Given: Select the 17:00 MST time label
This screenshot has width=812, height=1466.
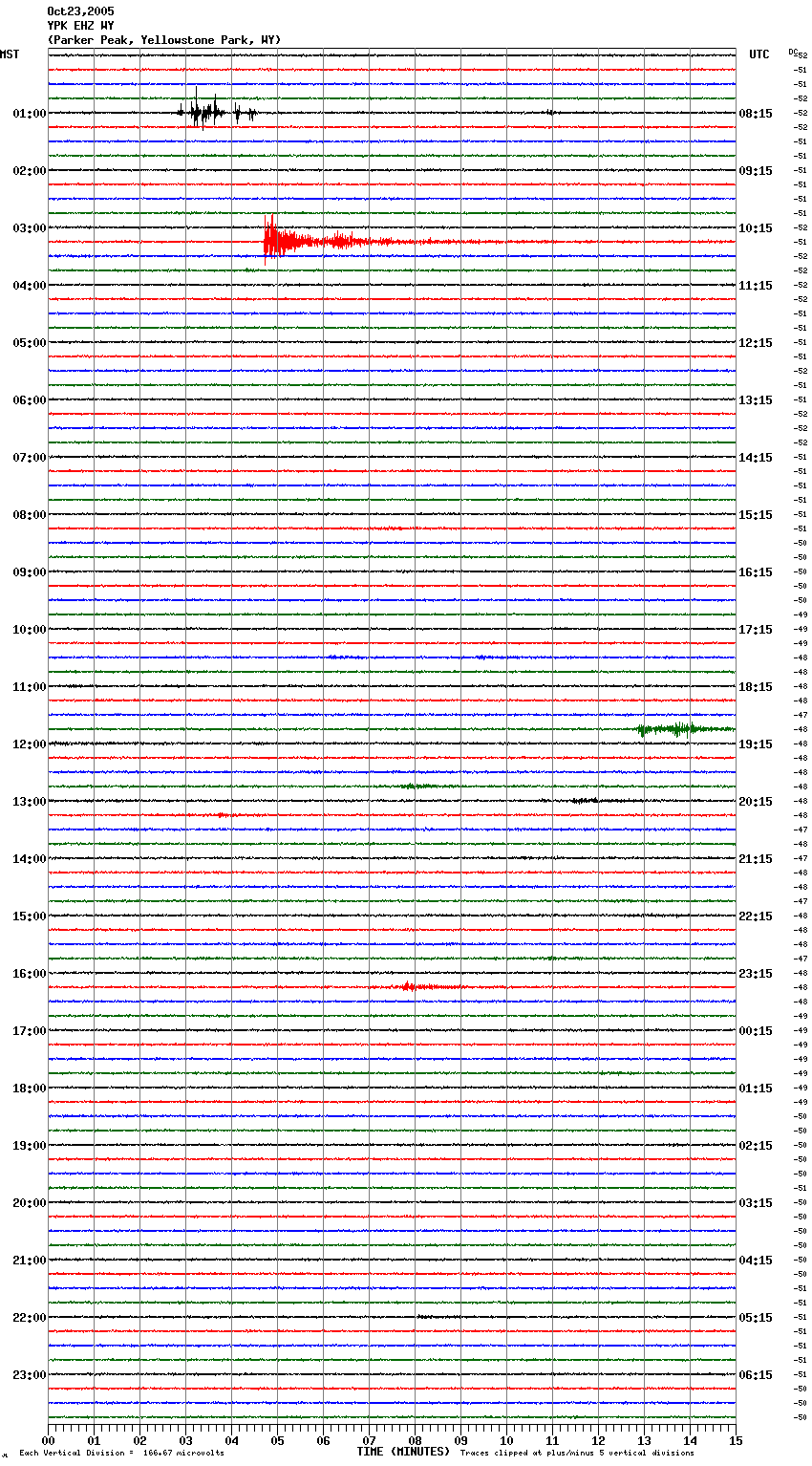Looking at the screenshot, I should pos(30,1031).
